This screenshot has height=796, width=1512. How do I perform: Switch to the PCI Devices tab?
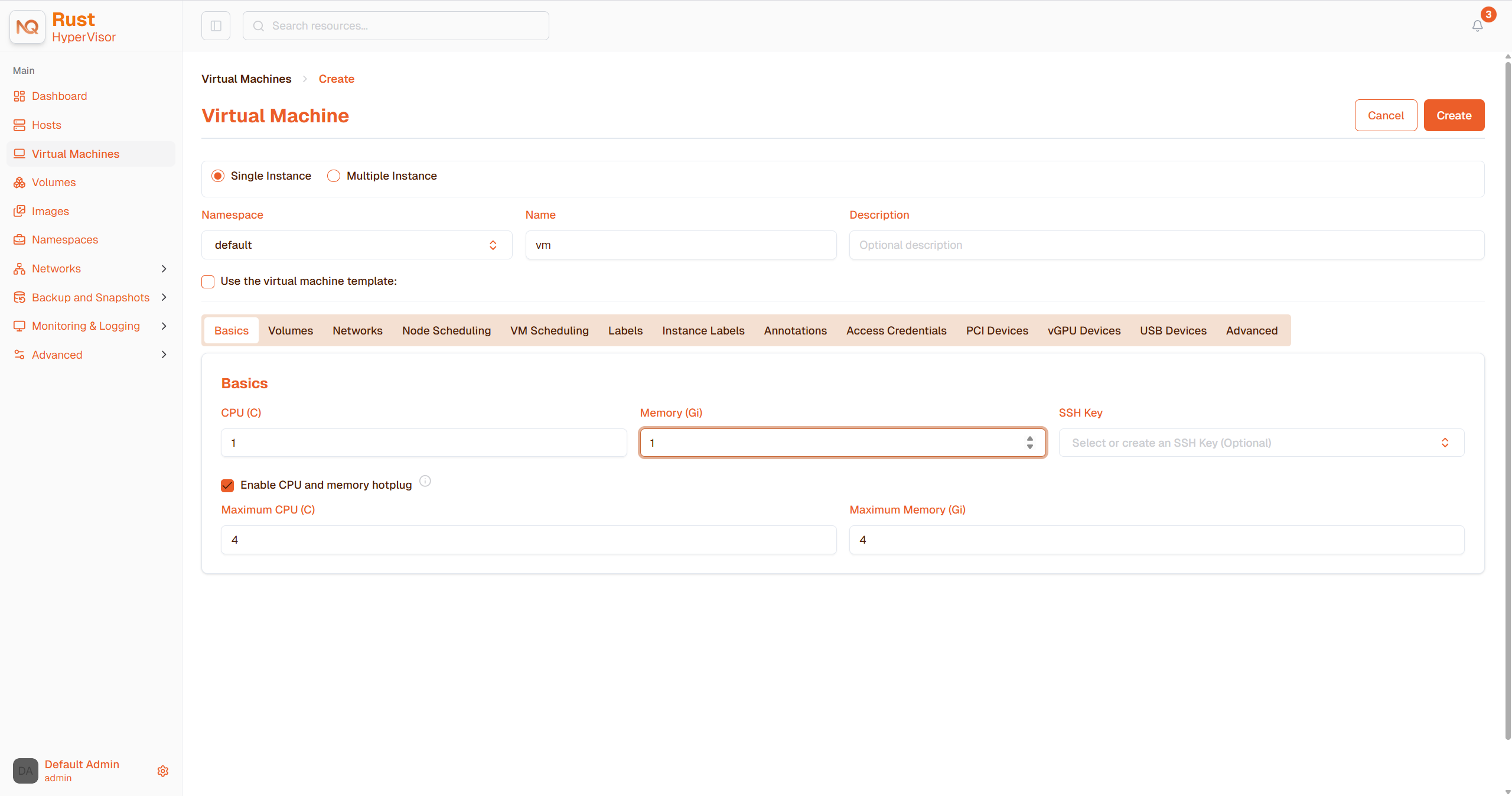click(x=997, y=331)
